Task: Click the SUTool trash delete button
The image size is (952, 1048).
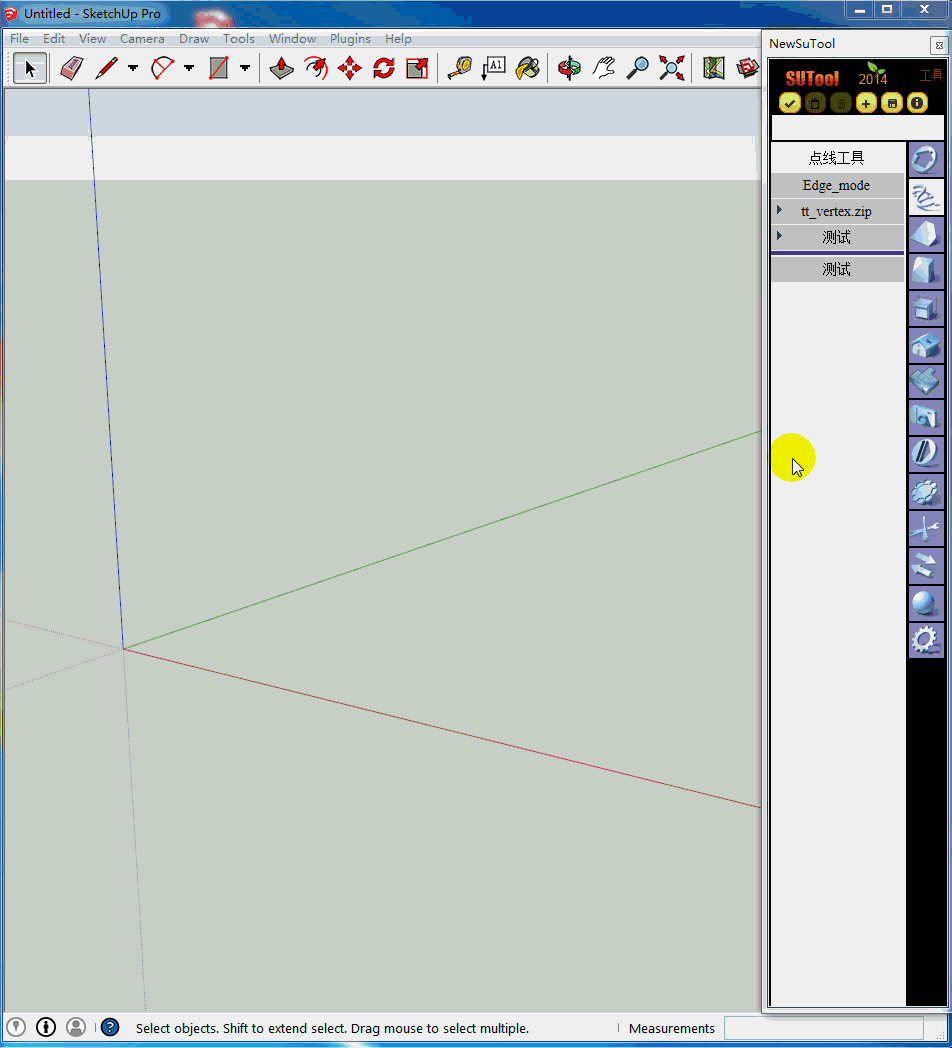Action: click(x=840, y=103)
